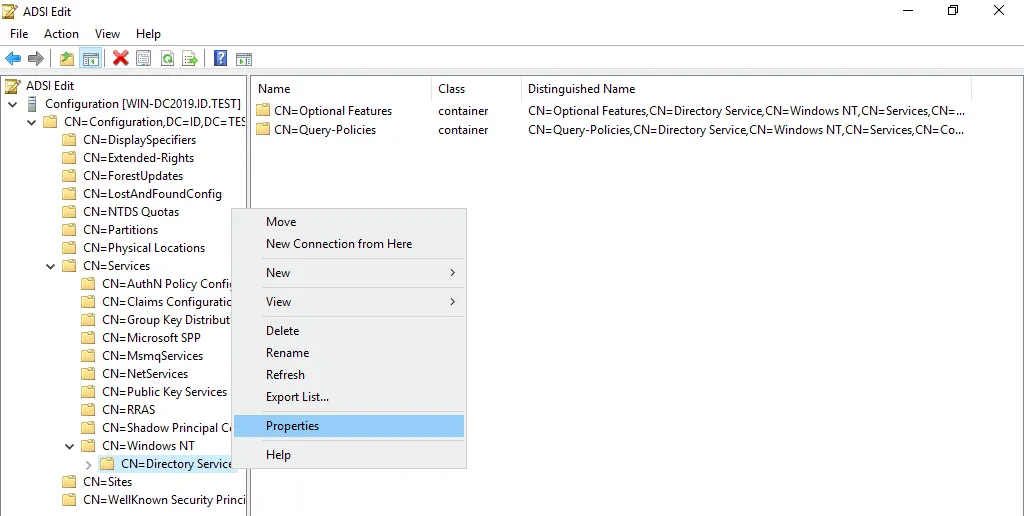Toggle Show/Hide Console Tree toolbar icon
The height and width of the screenshot is (516, 1024).
(90, 58)
